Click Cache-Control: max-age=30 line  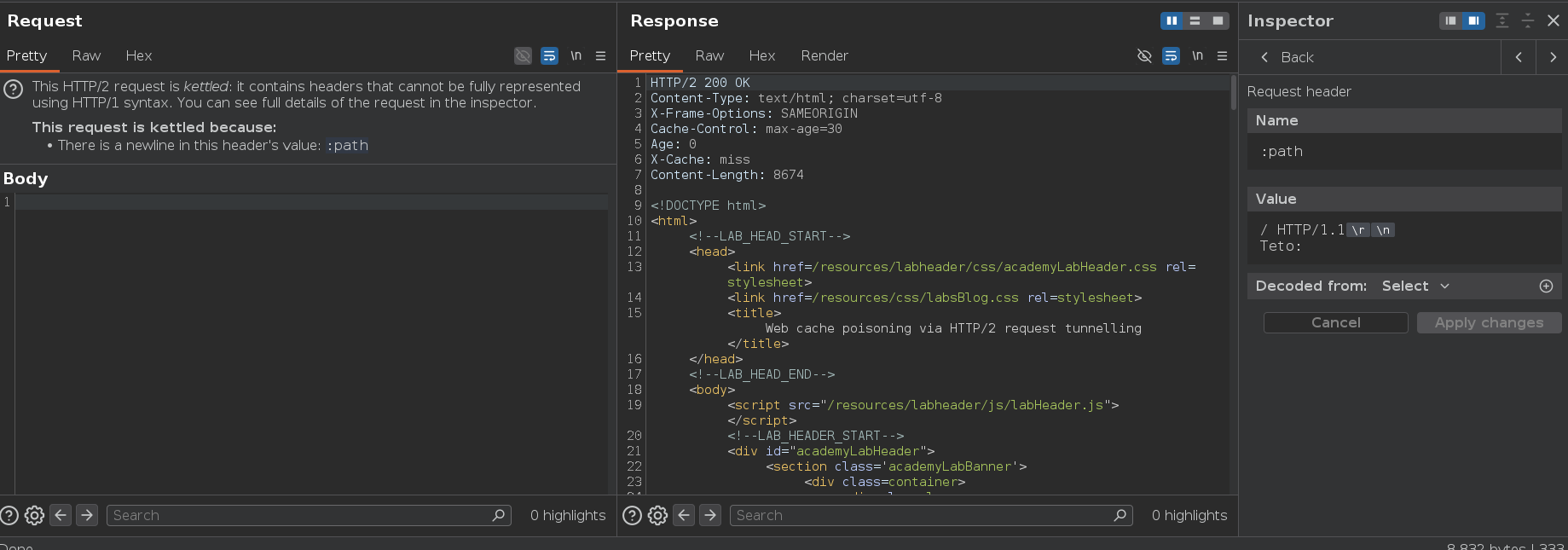pyautogui.click(x=746, y=129)
